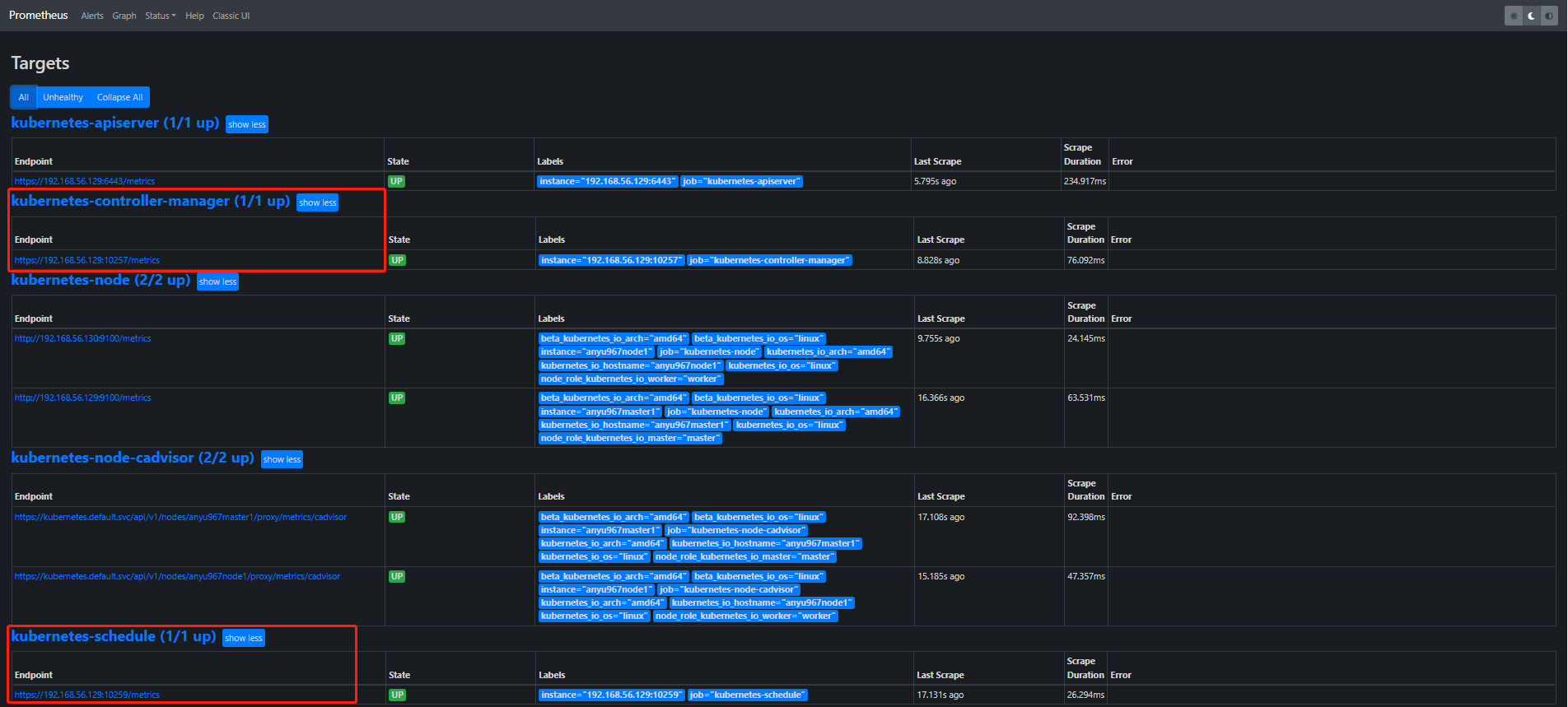Click the UP badge for the controller-manager target
The image size is (1568, 707).
397,260
